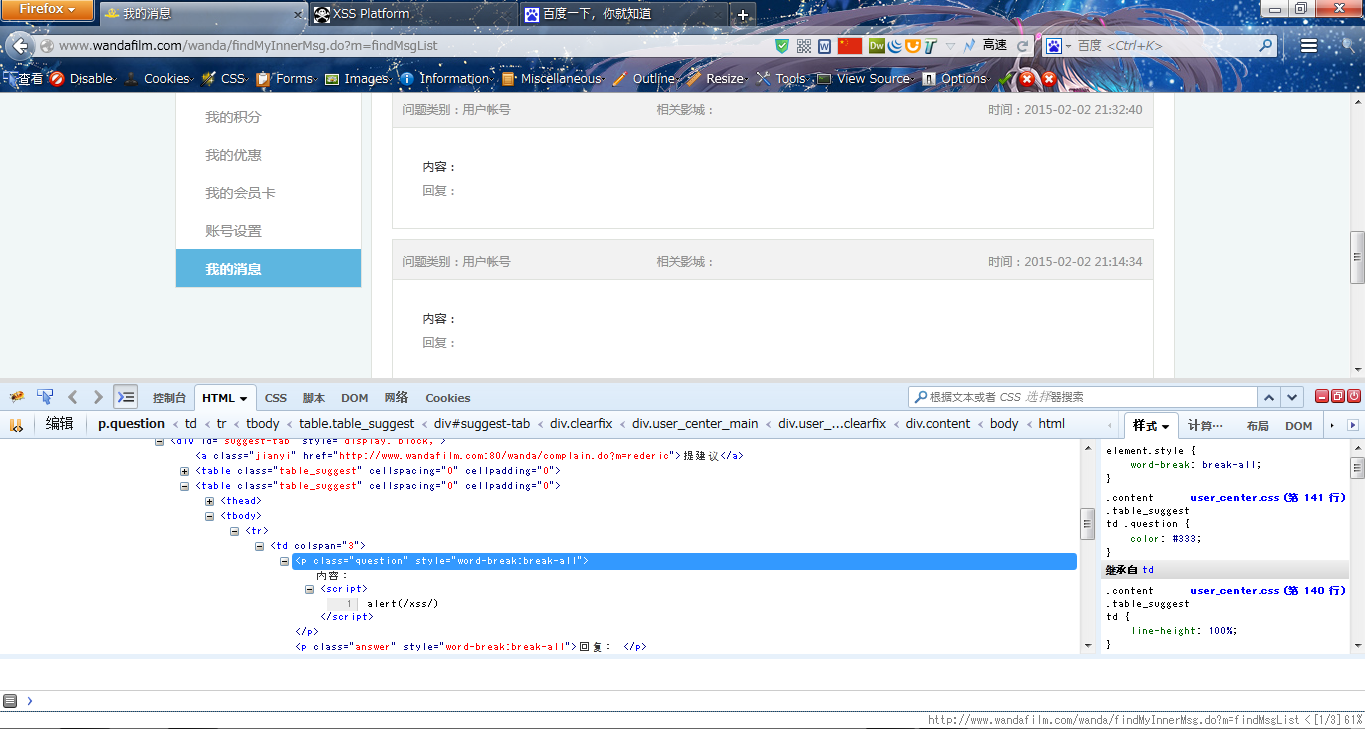Go back with the browser back arrow
Screen dimensions: 1365x729
(x=20, y=45)
